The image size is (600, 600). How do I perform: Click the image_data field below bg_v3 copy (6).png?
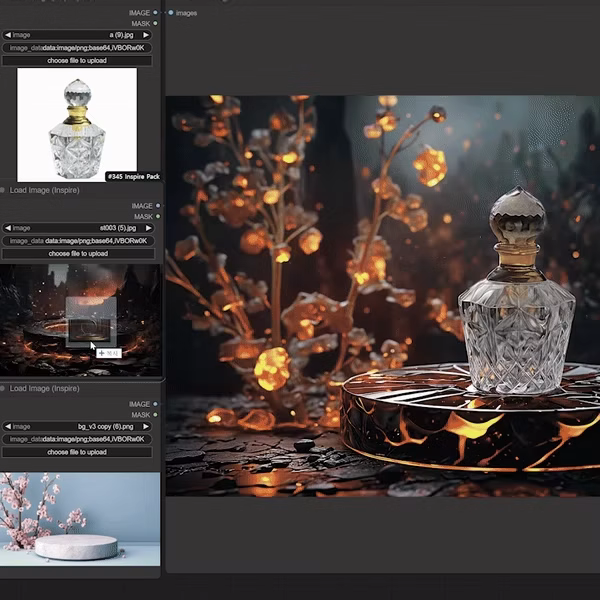[77, 439]
